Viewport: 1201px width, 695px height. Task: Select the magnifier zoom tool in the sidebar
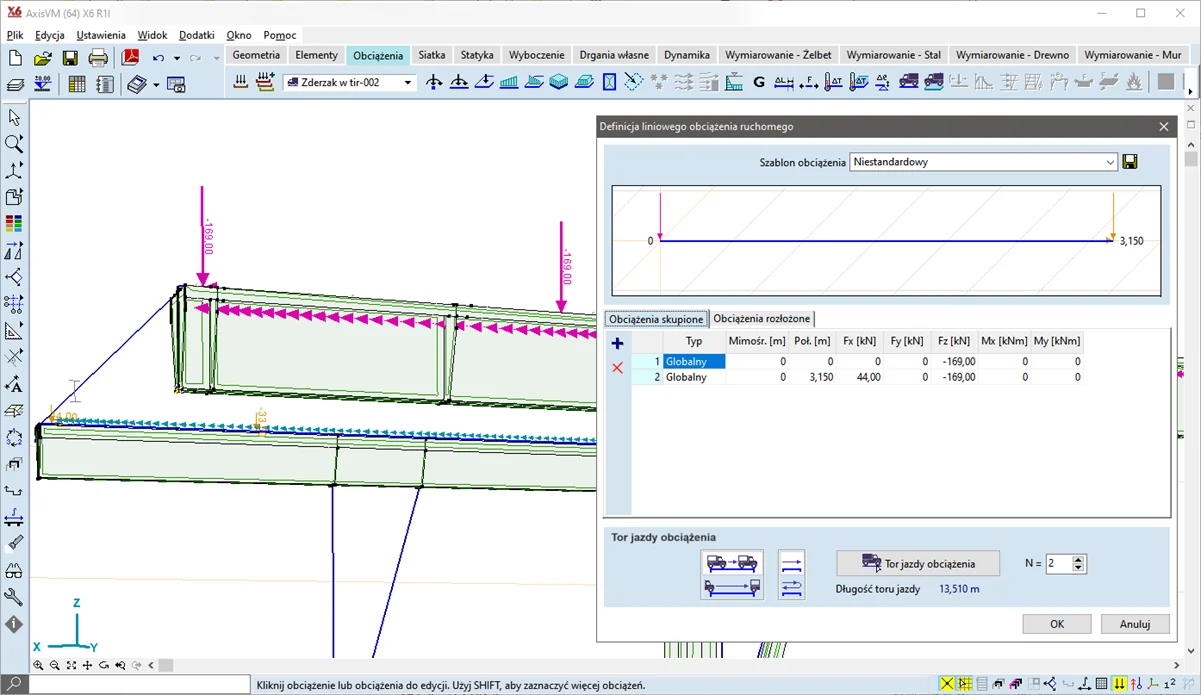coord(14,144)
